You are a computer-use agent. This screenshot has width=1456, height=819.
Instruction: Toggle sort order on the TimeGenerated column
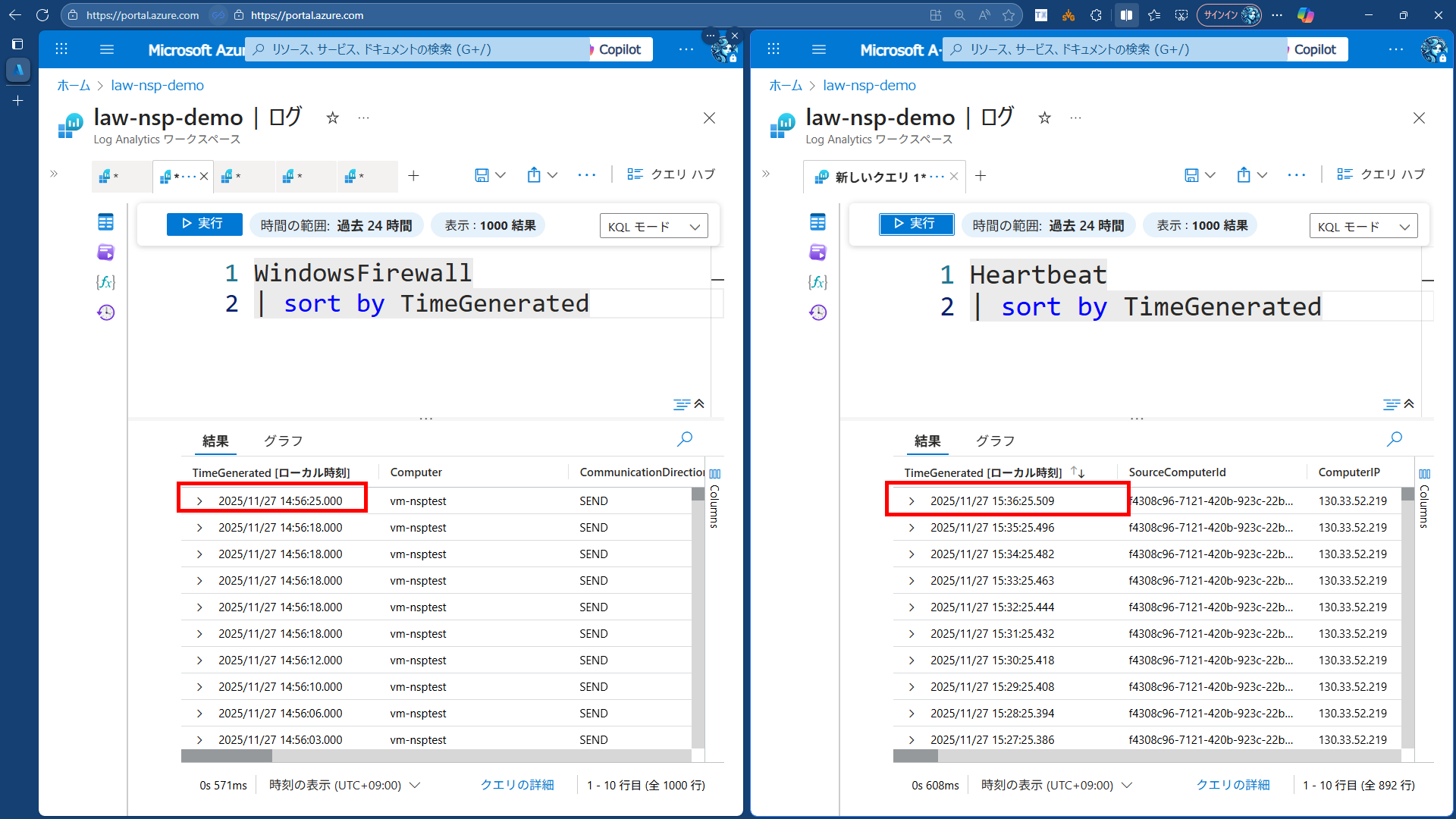pyautogui.click(x=1078, y=472)
